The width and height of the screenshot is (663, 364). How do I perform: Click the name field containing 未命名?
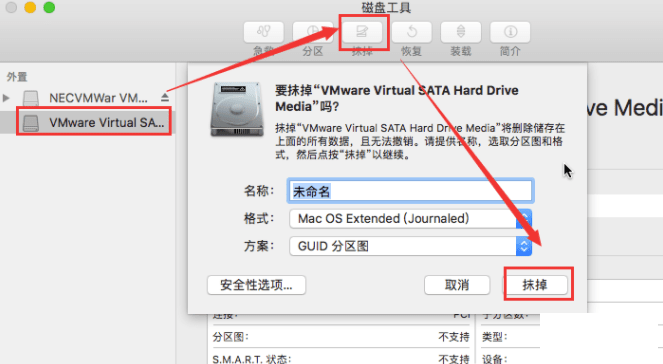pyautogui.click(x=410, y=191)
